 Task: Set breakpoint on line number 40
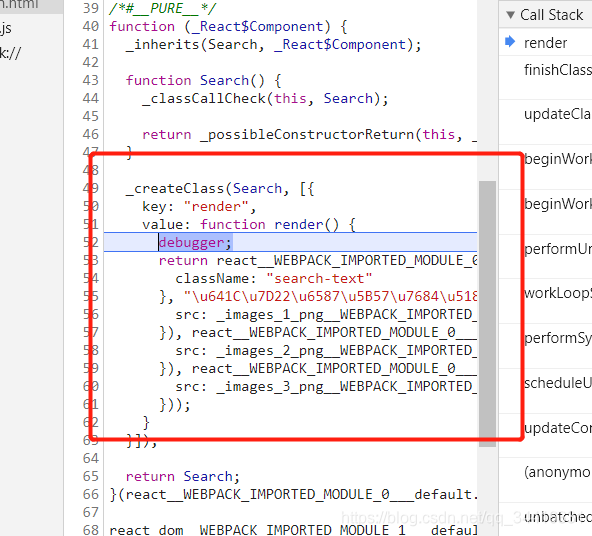pos(91,26)
